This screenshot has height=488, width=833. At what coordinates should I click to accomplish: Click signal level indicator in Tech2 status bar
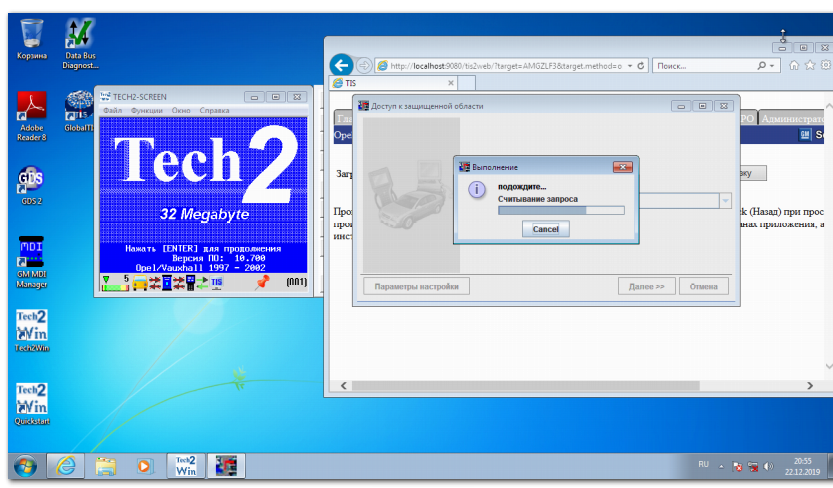(115, 282)
